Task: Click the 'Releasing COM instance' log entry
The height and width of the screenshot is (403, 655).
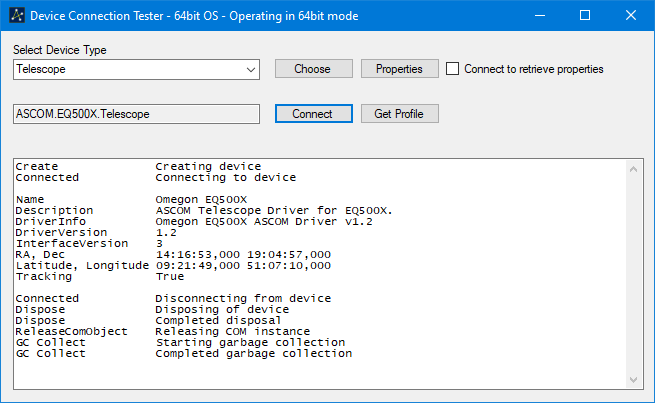Action: (x=233, y=332)
